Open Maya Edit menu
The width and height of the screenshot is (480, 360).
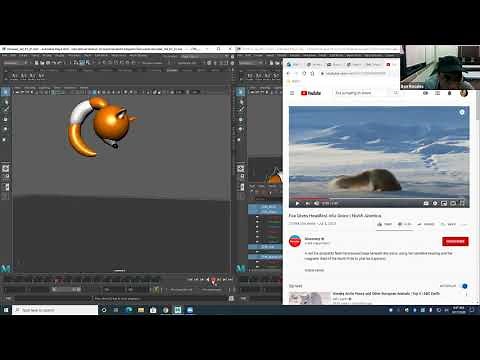(x=13, y=55)
